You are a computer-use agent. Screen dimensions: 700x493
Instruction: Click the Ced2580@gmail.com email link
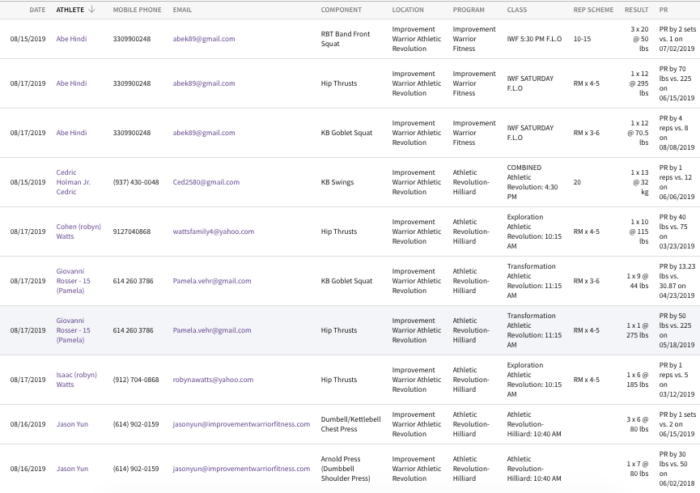point(206,182)
